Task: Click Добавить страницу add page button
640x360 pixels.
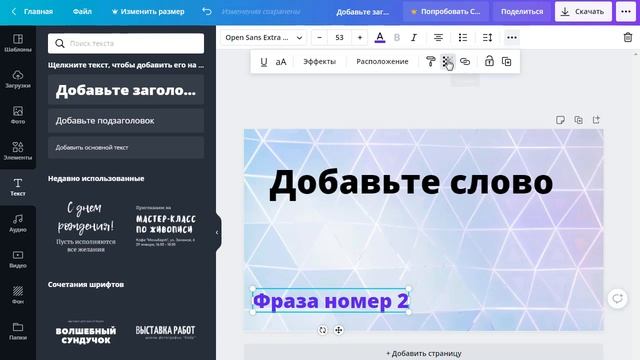Action: 423,353
